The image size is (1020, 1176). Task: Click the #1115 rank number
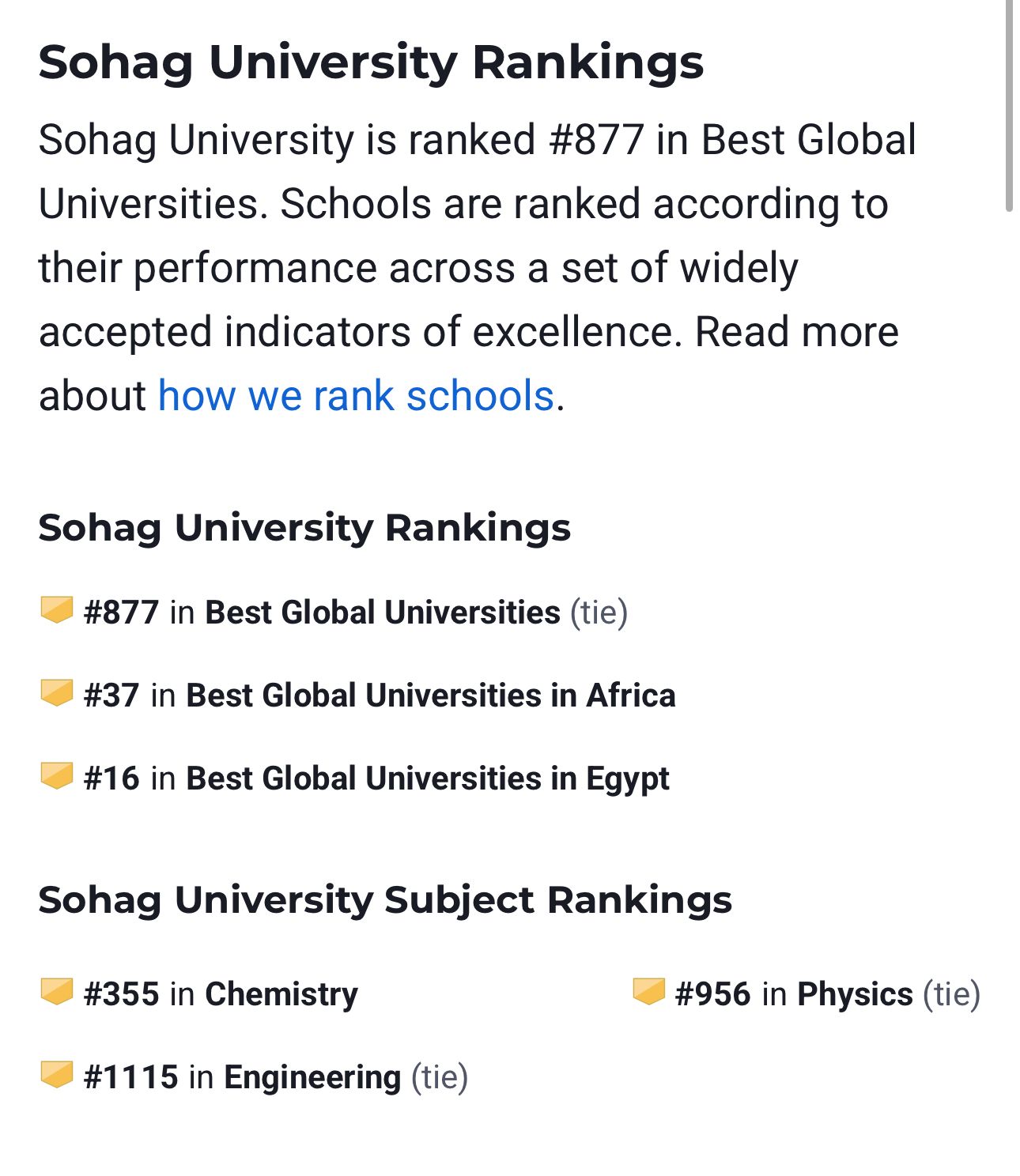click(x=131, y=1077)
